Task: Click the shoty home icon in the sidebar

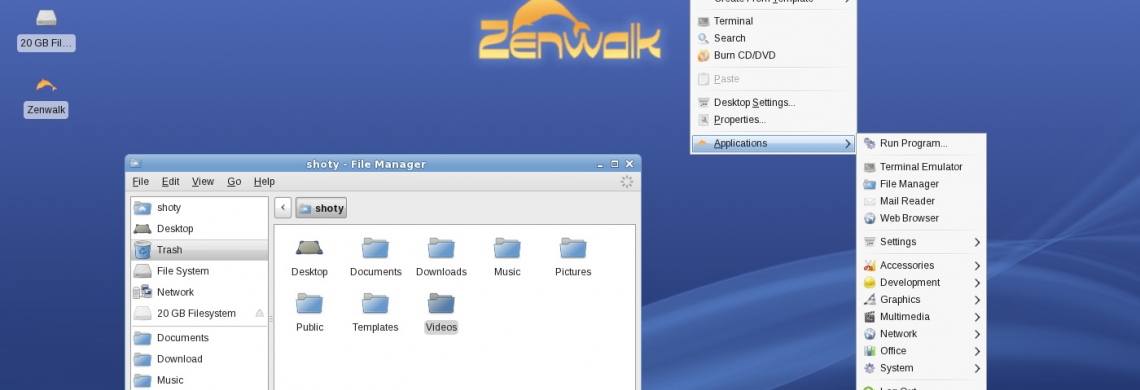Action: point(142,208)
